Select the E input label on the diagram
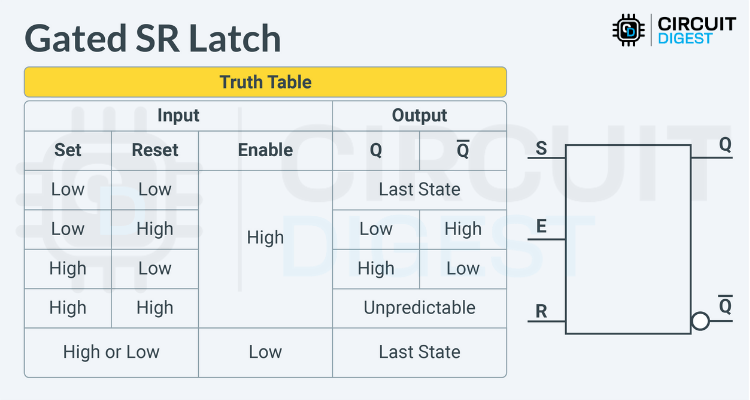 [541, 226]
